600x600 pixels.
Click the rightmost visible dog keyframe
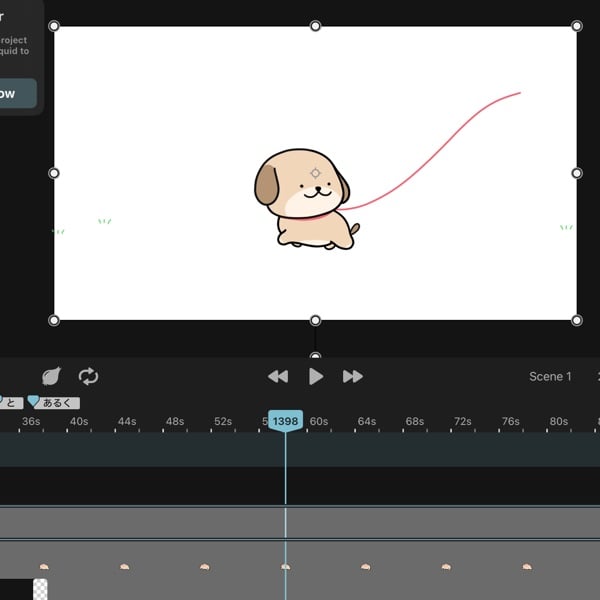click(527, 567)
